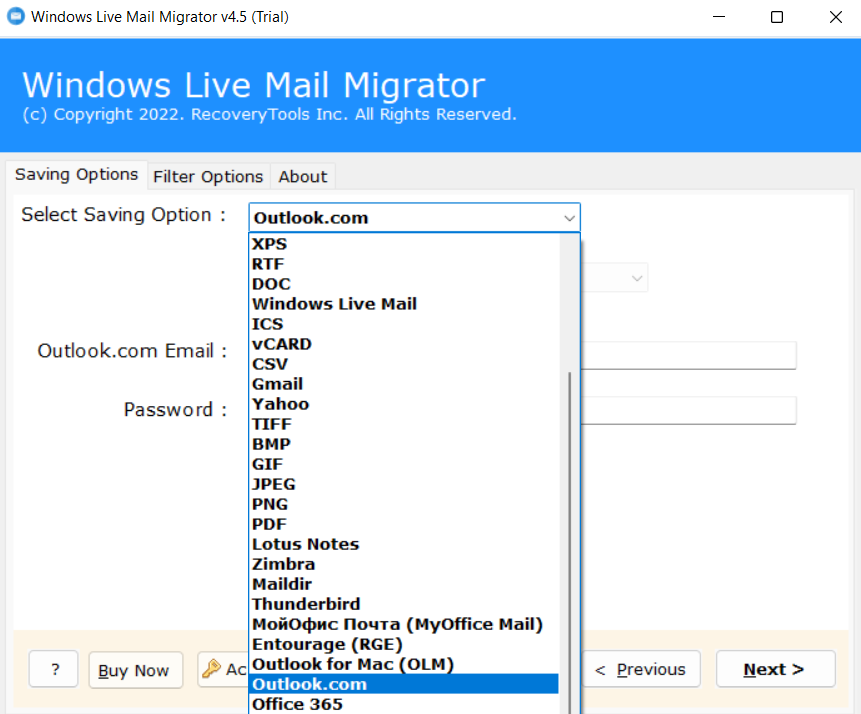Go back with the Previous button
Image resolution: width=861 pixels, height=714 pixels.
(x=640, y=669)
